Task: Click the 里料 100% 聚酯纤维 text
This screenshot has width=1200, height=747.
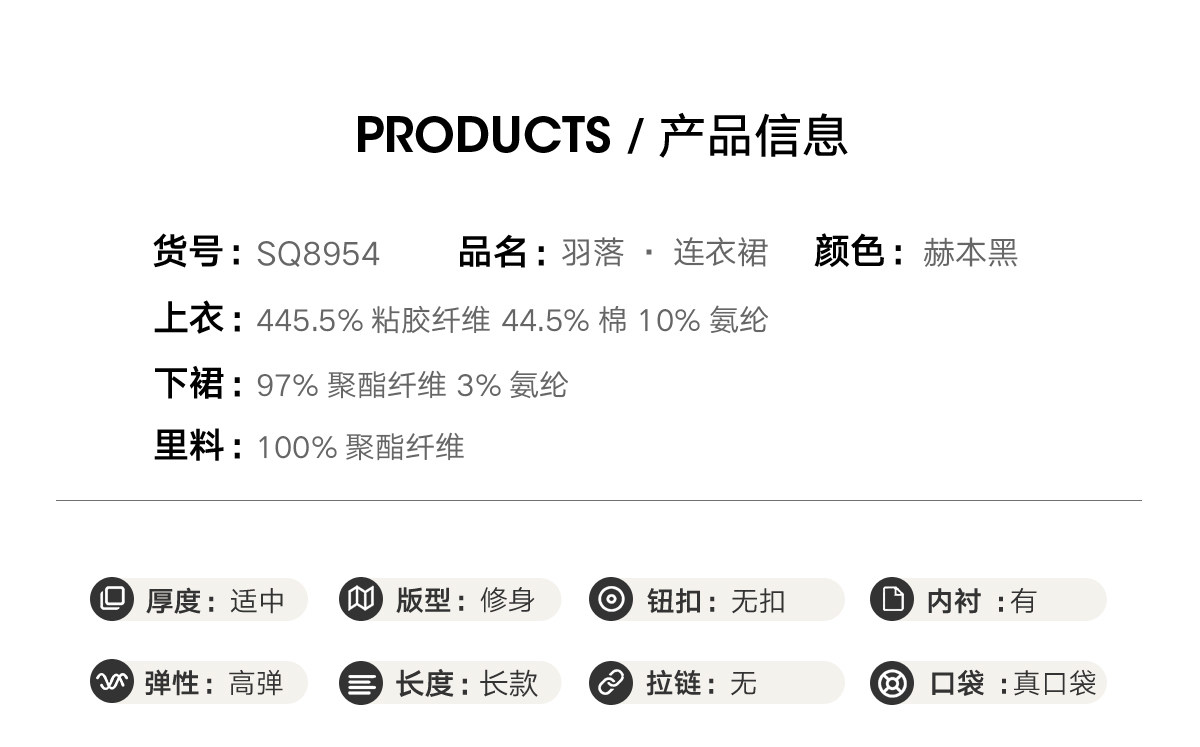Action: (x=360, y=447)
